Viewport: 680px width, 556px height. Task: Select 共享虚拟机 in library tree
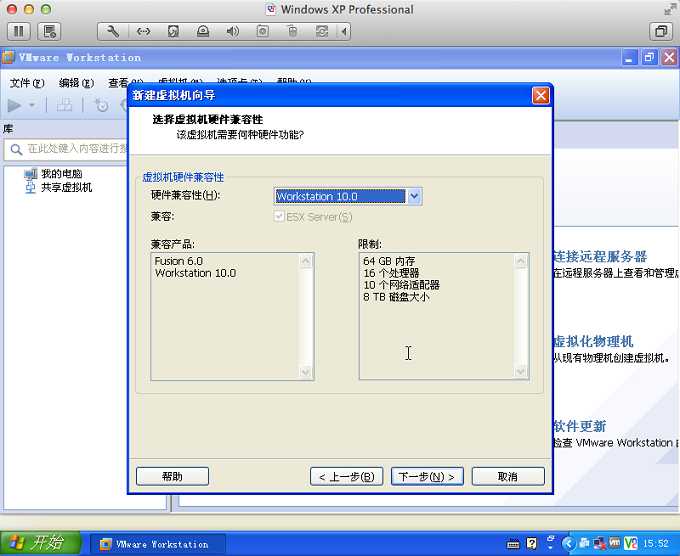click(x=66, y=187)
